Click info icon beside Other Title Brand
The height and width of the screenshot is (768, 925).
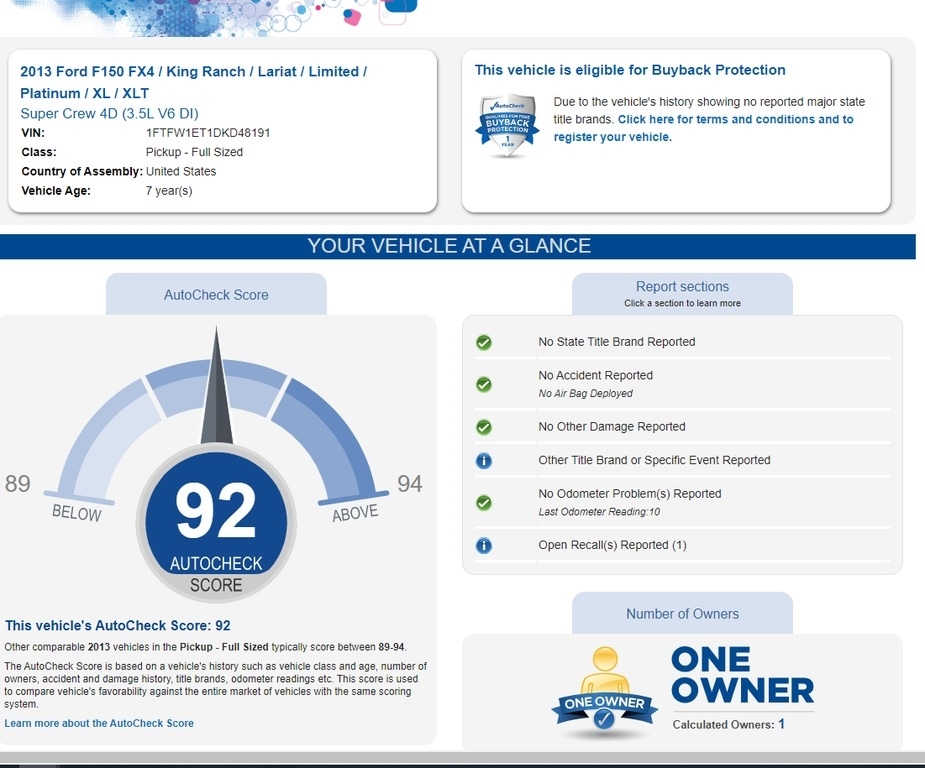pyautogui.click(x=484, y=461)
